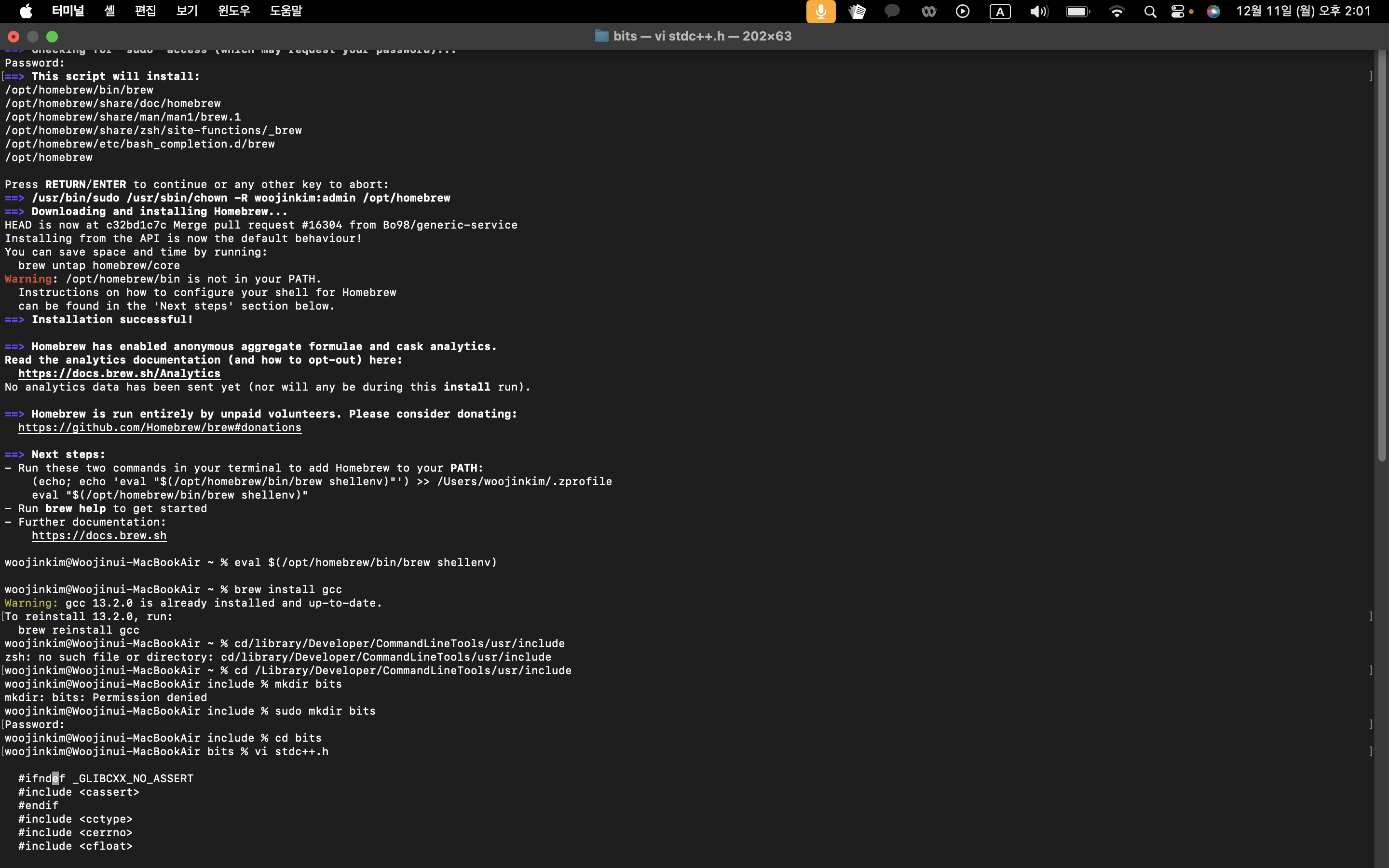Image resolution: width=1389 pixels, height=868 pixels.
Task: Click the red 'Warning' PATH message
Action: [163, 278]
